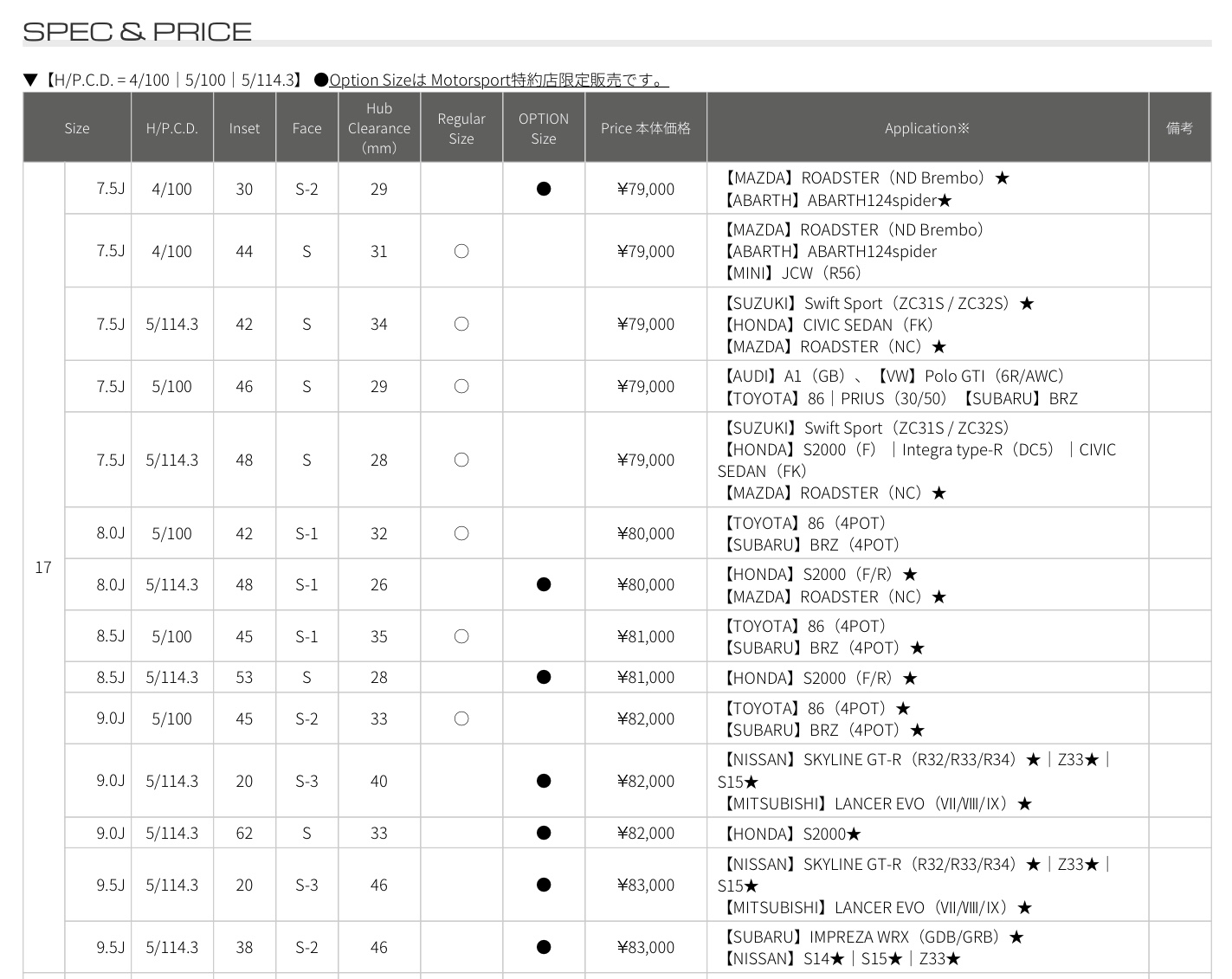Click the H/P.C.D. = 4/100 | 5/100 | 5/114.3 note
Image resolution: width=1232 pixels, height=979 pixels.
coord(173,81)
